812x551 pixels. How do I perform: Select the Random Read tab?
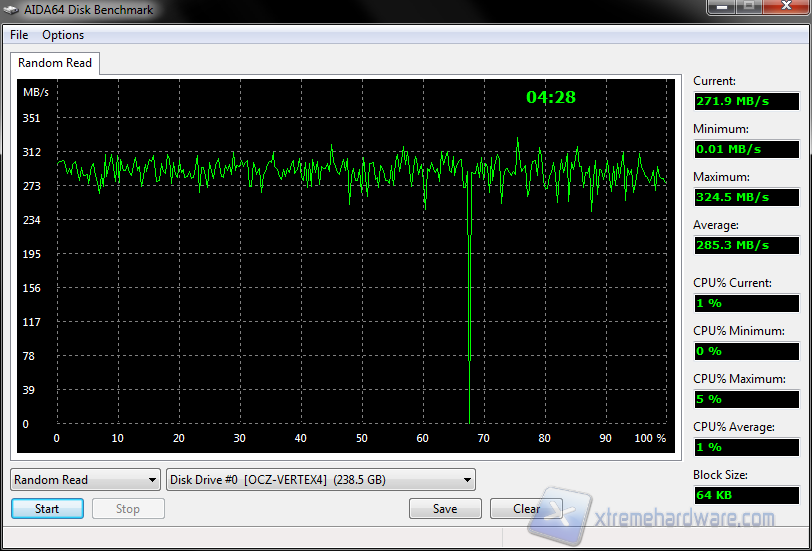click(x=55, y=63)
